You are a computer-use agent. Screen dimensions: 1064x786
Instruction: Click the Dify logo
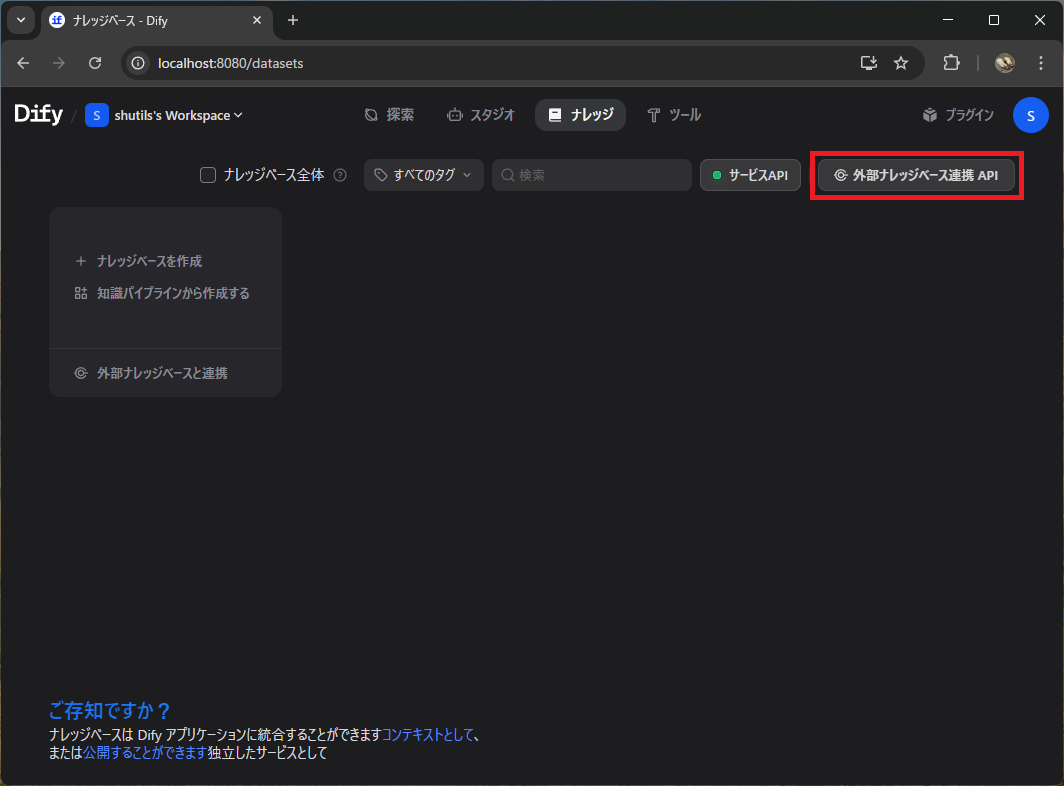[x=38, y=115]
